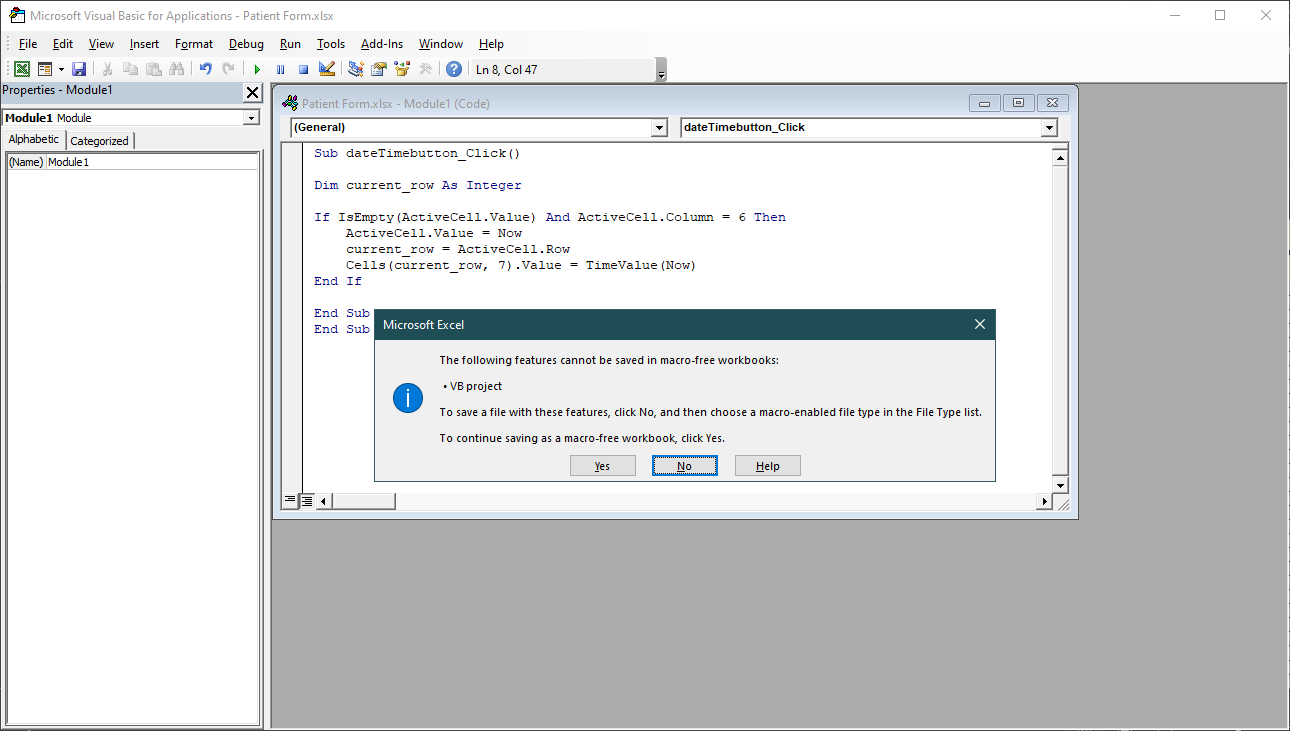Click the Break pause icon
Viewport: 1290px width, 731px height.
click(x=280, y=69)
